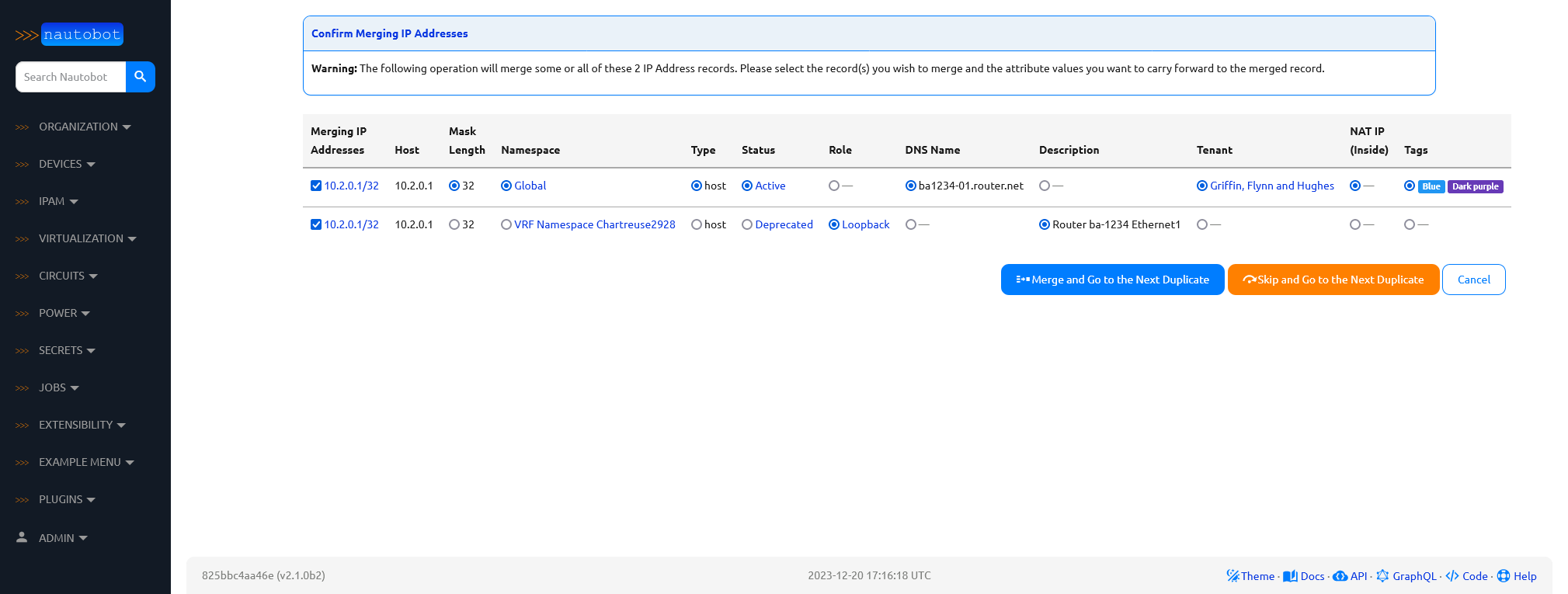Click the Theme icon in footer
Viewport: 1568px width, 594px height.
pos(1232,576)
